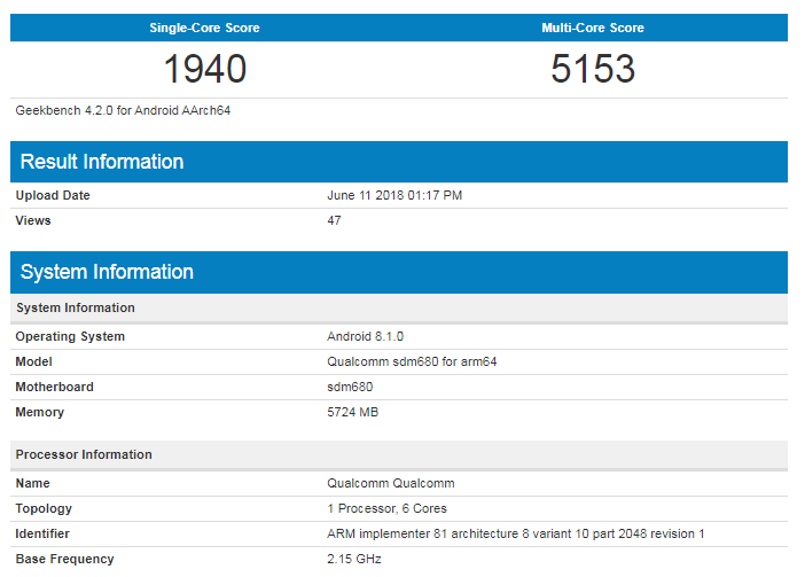The image size is (805, 577).
Task: Click the Views label
Action: click(x=33, y=220)
